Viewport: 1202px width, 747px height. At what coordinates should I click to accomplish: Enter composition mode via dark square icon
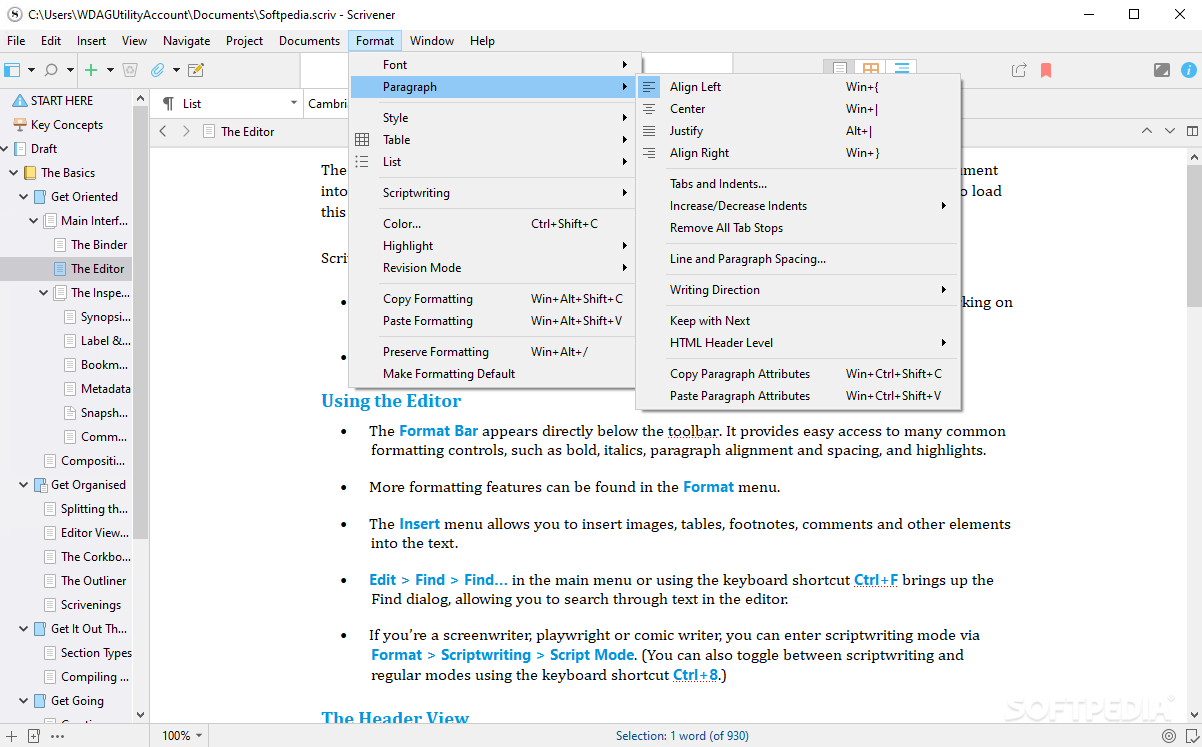(1161, 70)
